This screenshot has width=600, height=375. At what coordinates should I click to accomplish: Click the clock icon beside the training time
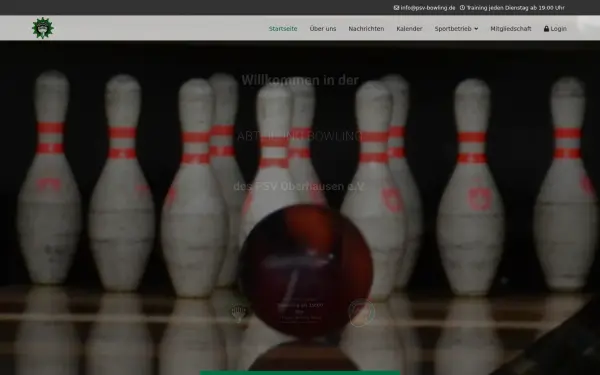pos(462,8)
